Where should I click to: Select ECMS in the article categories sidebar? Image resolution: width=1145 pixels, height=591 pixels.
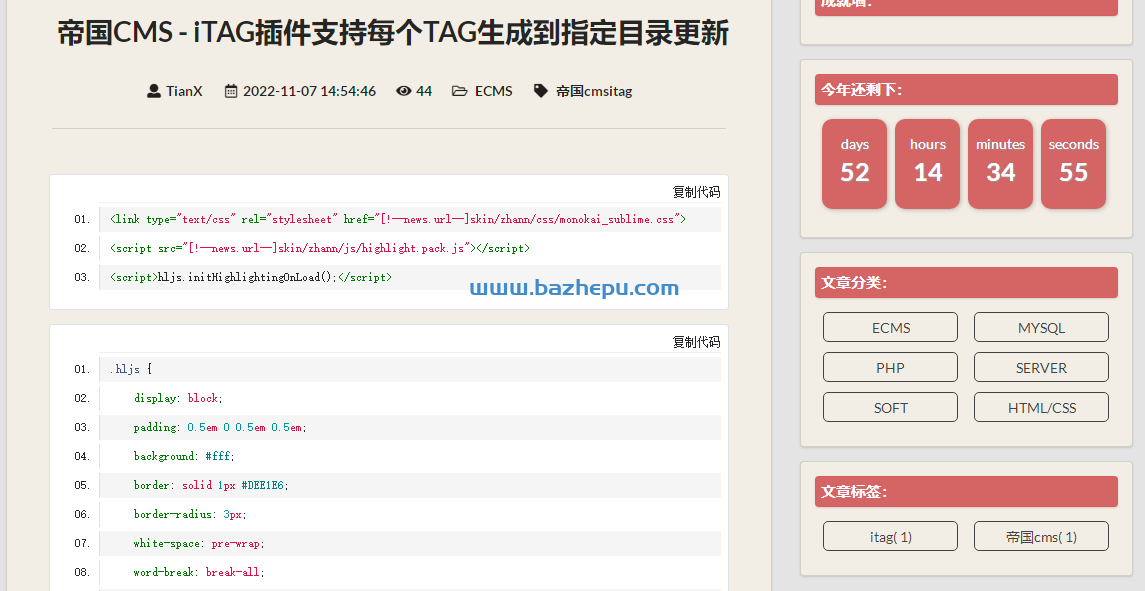click(x=890, y=327)
